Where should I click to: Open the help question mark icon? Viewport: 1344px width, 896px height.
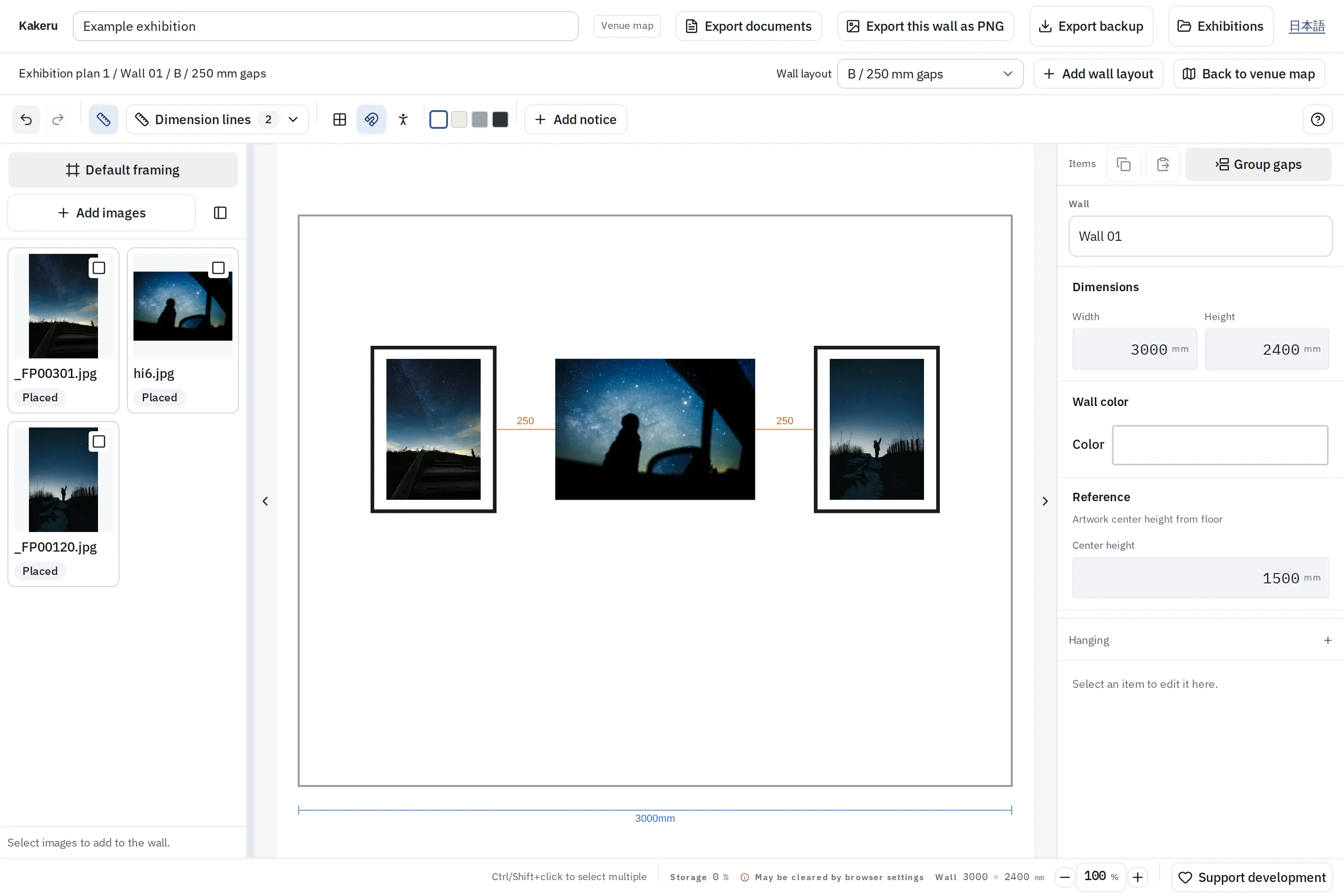click(x=1318, y=119)
